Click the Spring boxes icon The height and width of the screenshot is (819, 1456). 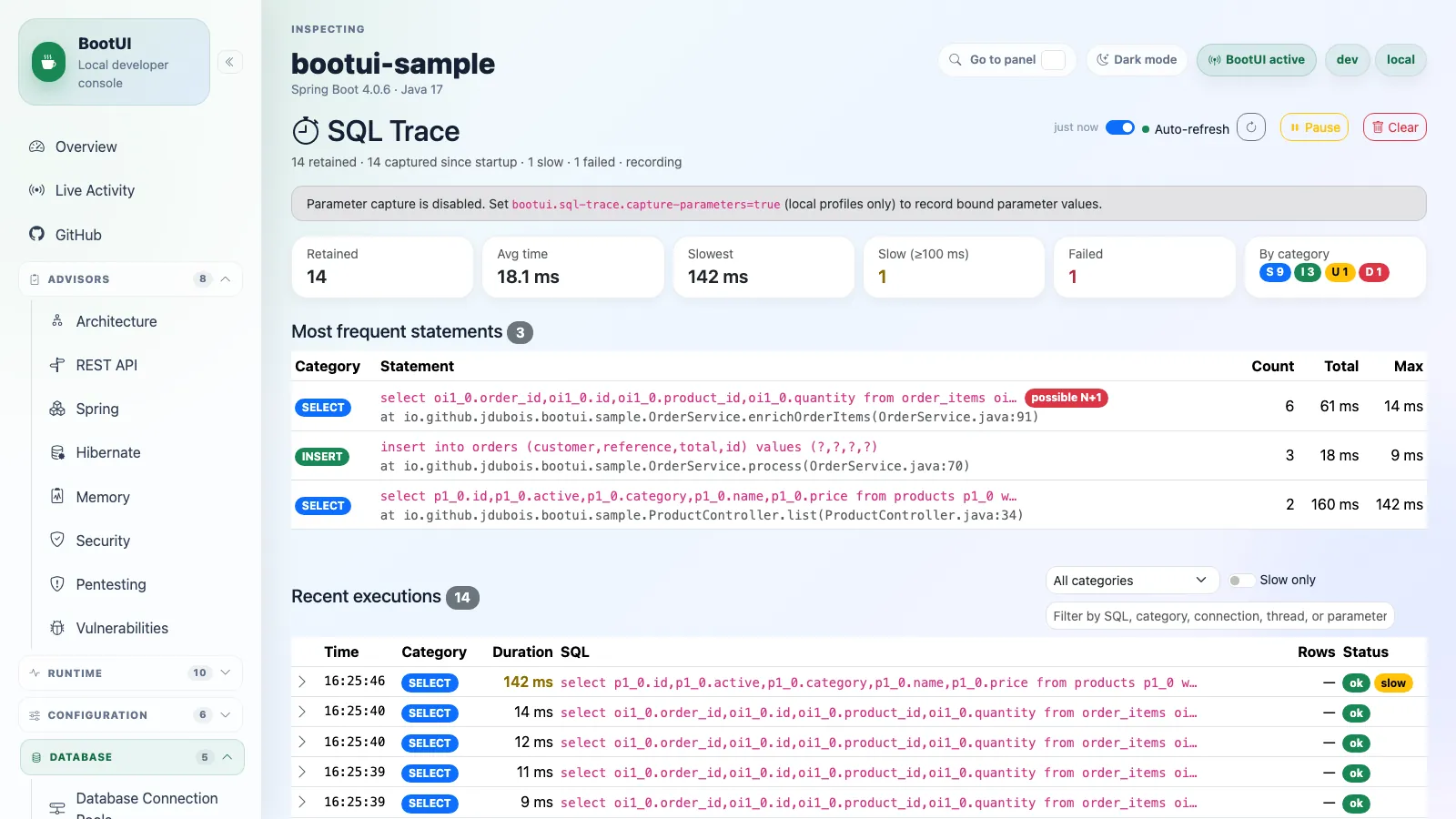coord(57,409)
